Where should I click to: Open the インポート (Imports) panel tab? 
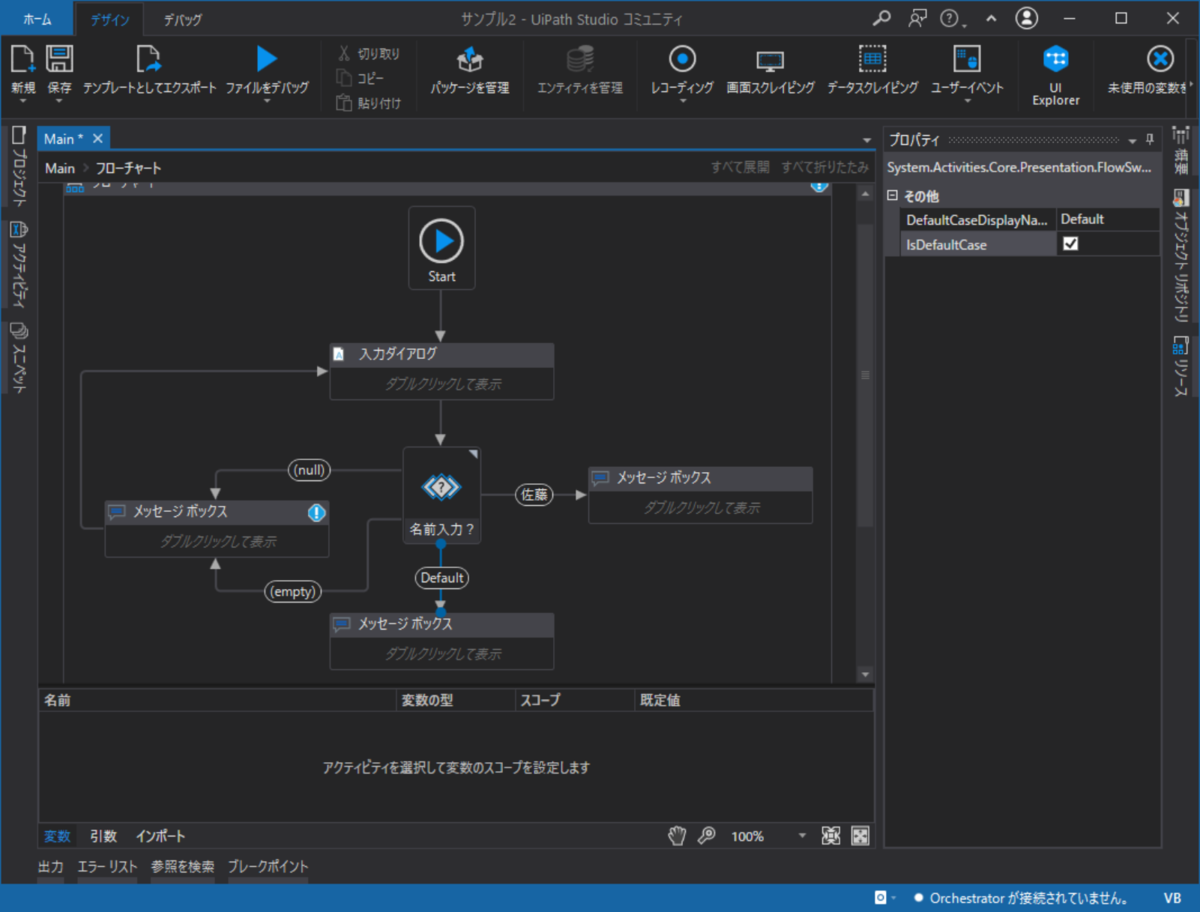coord(161,836)
